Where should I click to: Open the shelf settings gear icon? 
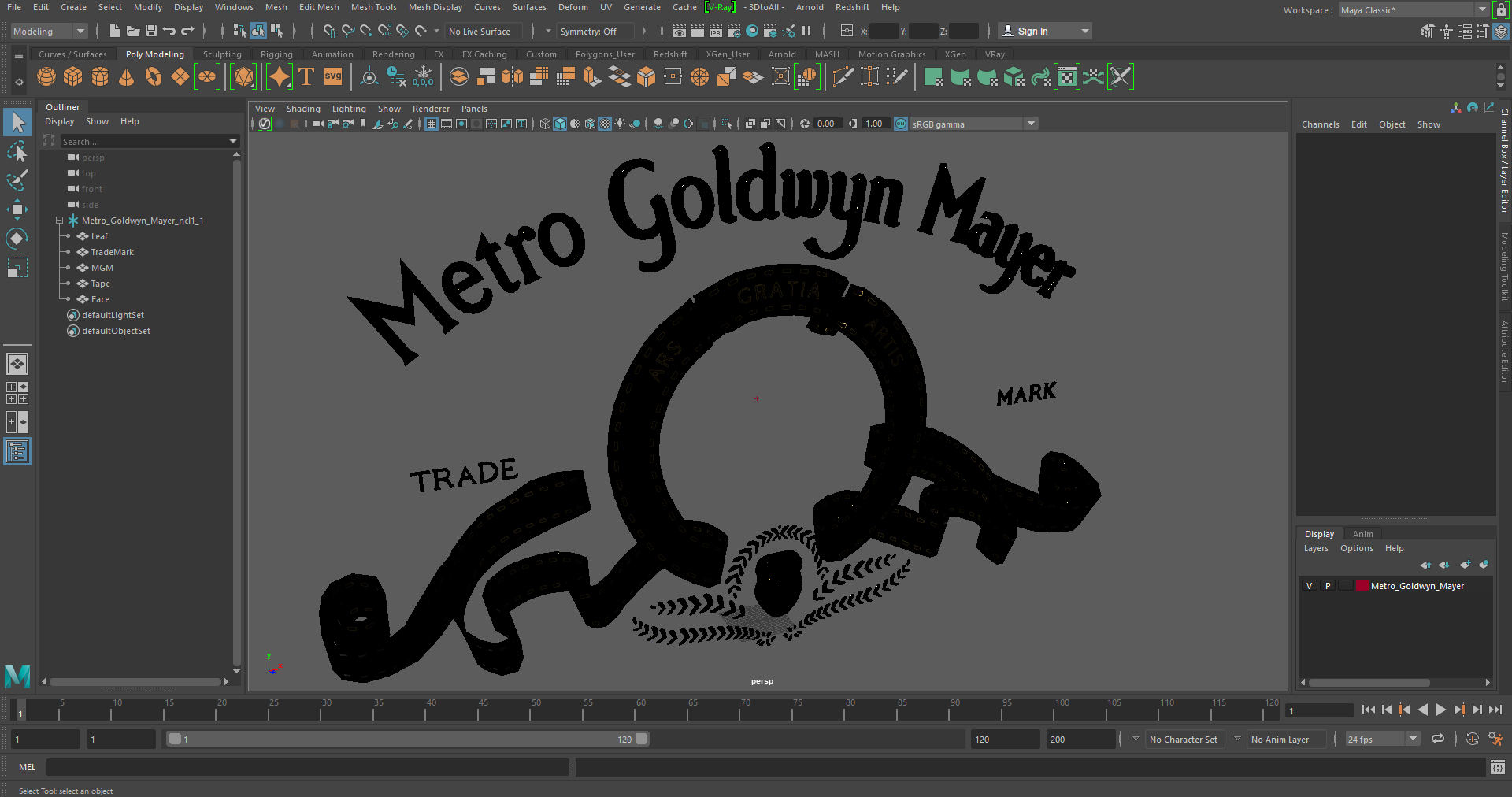pyautogui.click(x=19, y=82)
